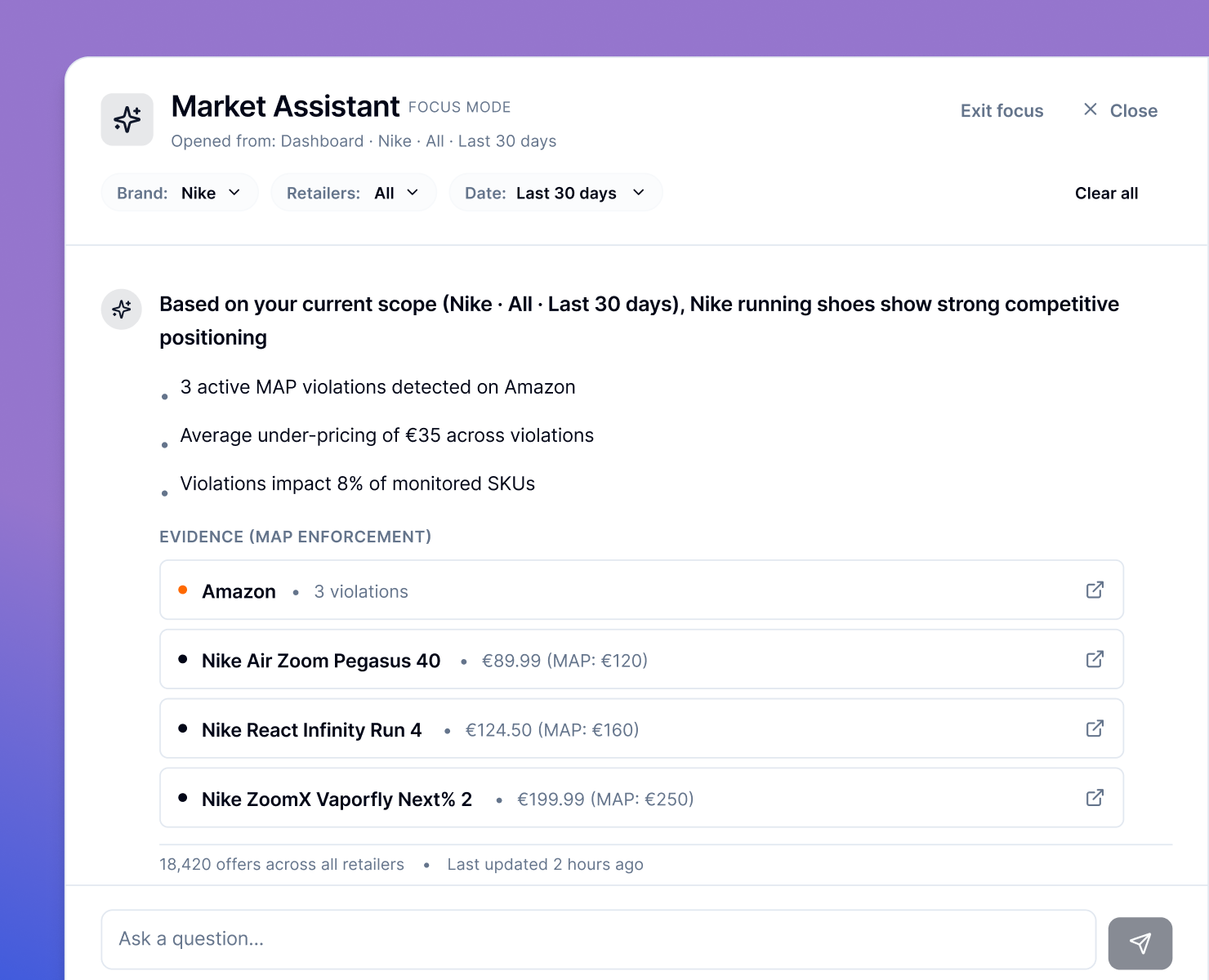Viewport: 1209px width, 980px height.
Task: Click 'Last updated 2 hours ago' text
Action: tap(545, 864)
